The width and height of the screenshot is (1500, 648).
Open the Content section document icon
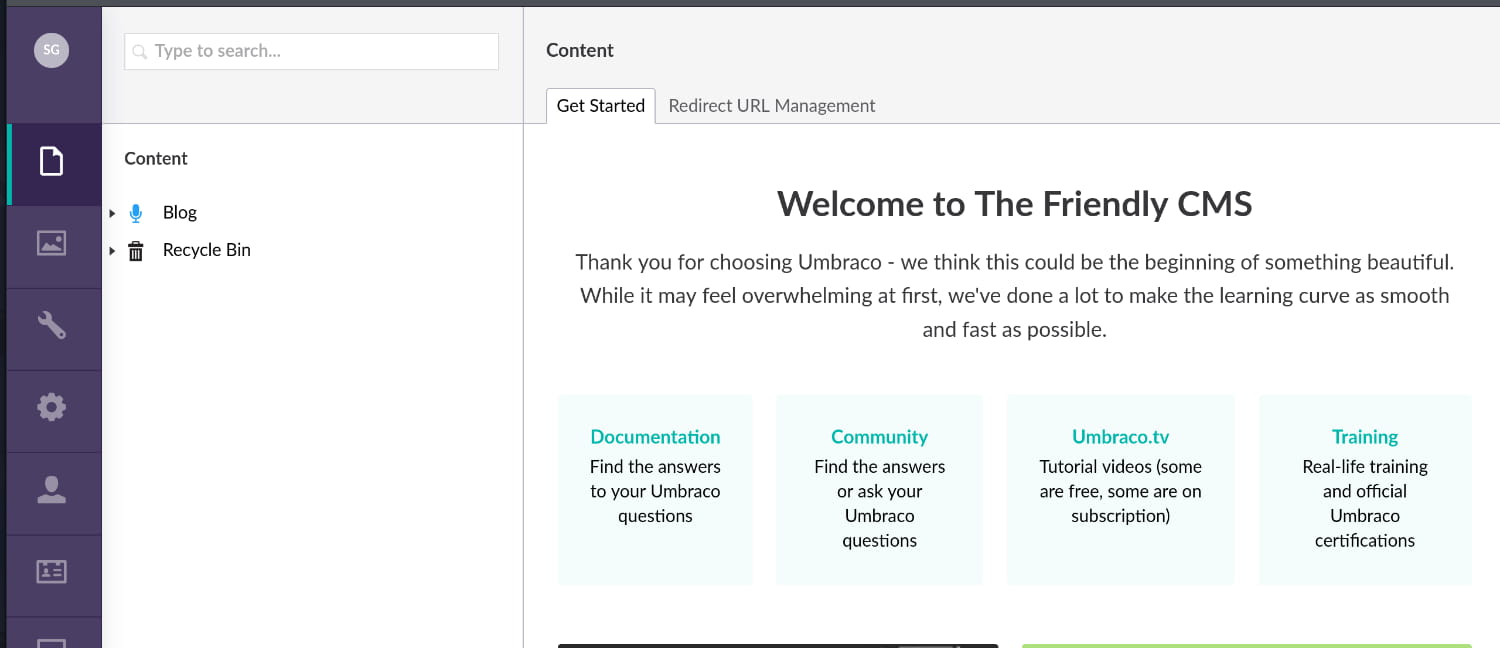pyautogui.click(x=51, y=161)
